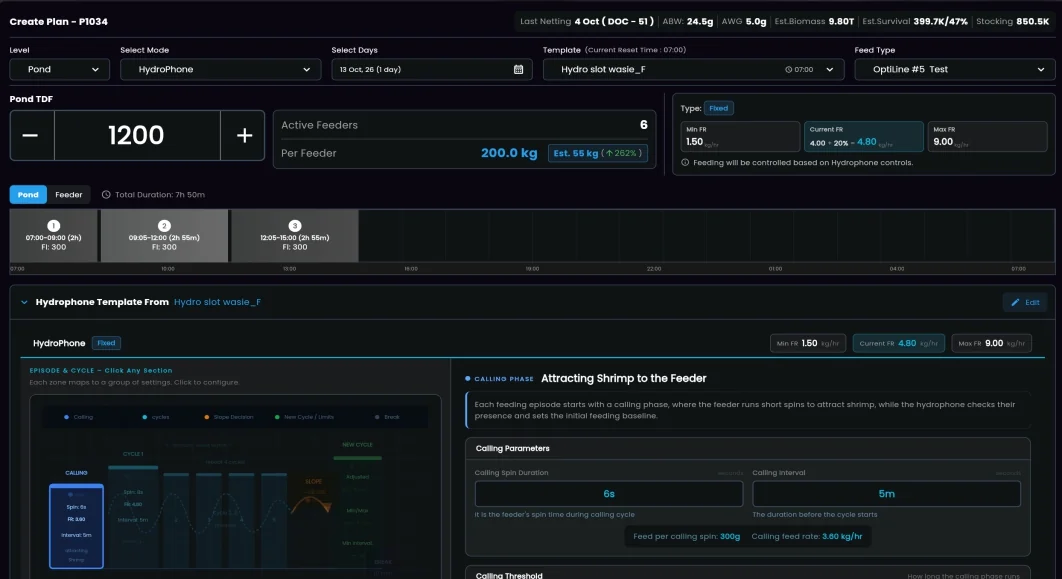The height and width of the screenshot is (579, 1062).
Task: Click the Stocking 850.5K stat
Action: click(1013, 22)
